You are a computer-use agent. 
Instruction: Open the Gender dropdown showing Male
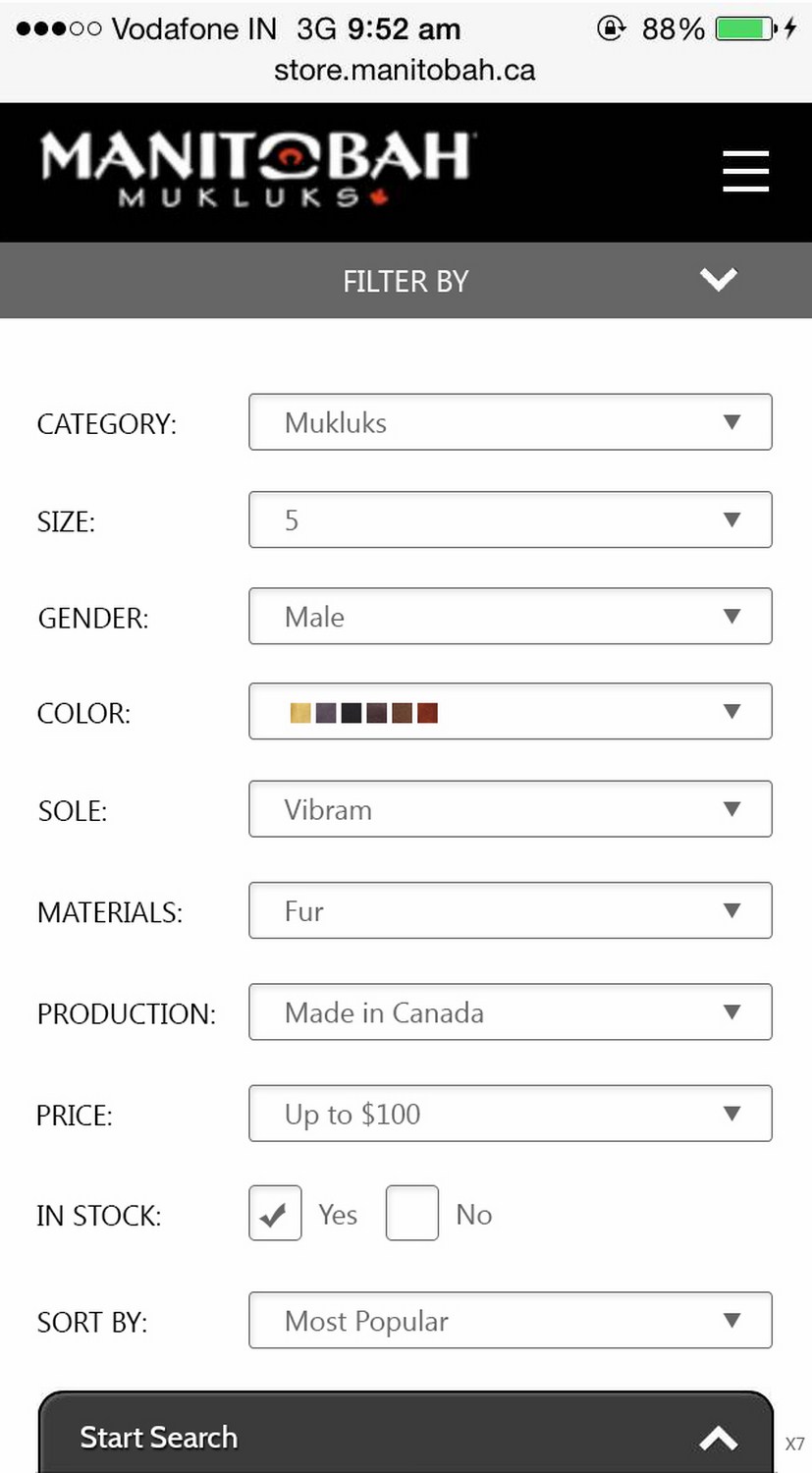coord(510,616)
